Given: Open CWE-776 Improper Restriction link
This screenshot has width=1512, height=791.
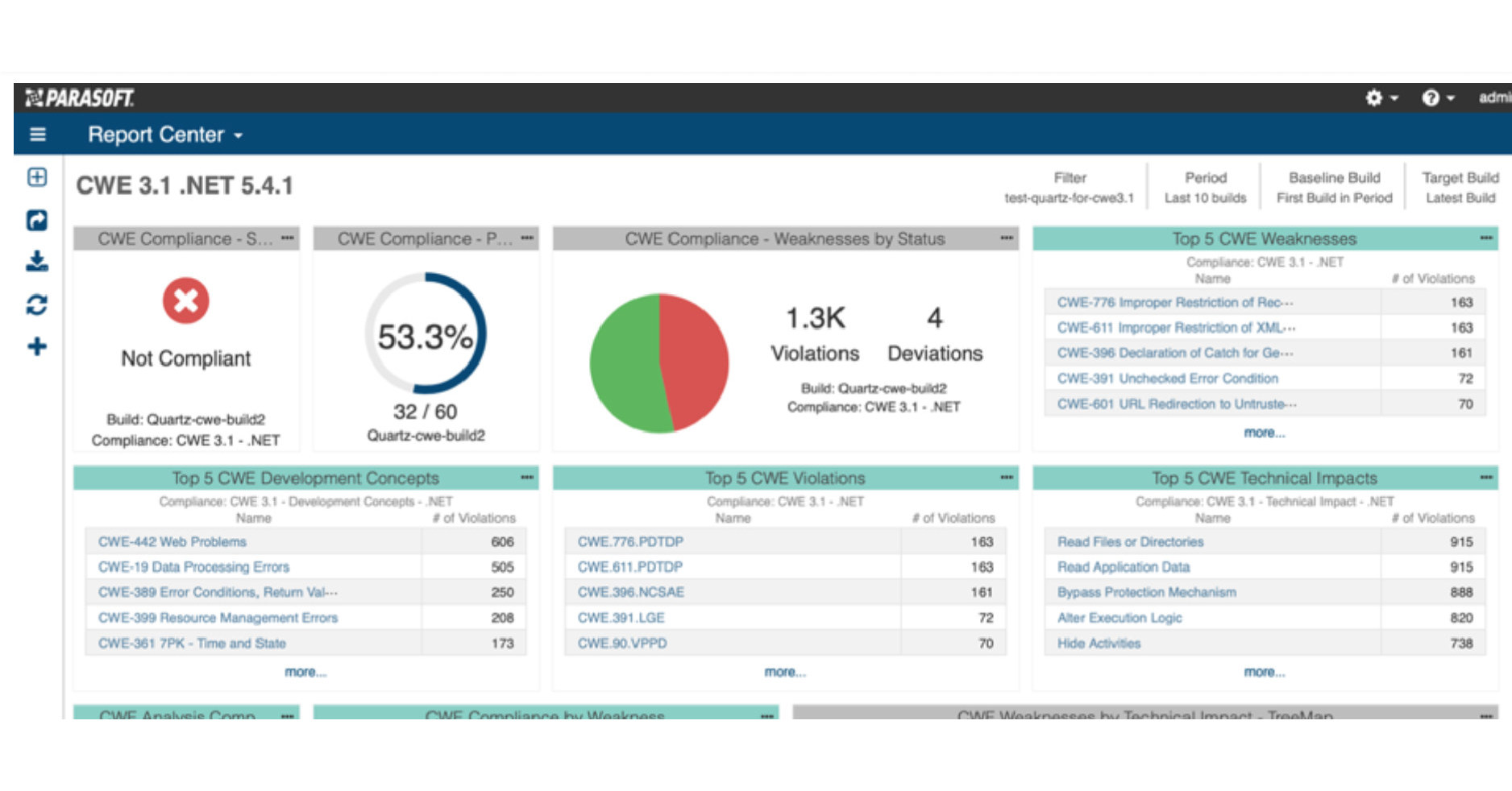Looking at the screenshot, I should 1175,302.
